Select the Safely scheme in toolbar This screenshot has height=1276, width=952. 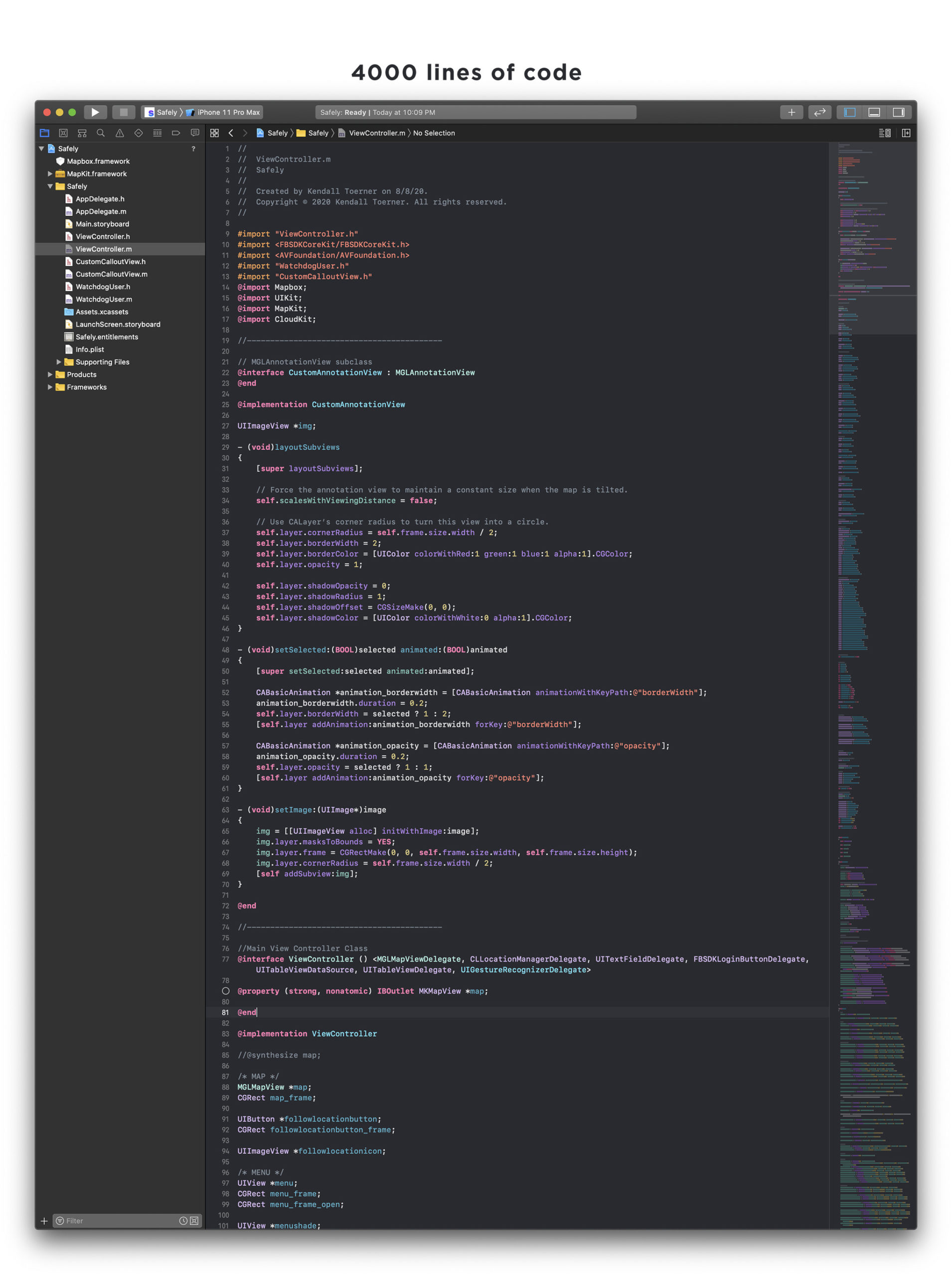pos(161,112)
